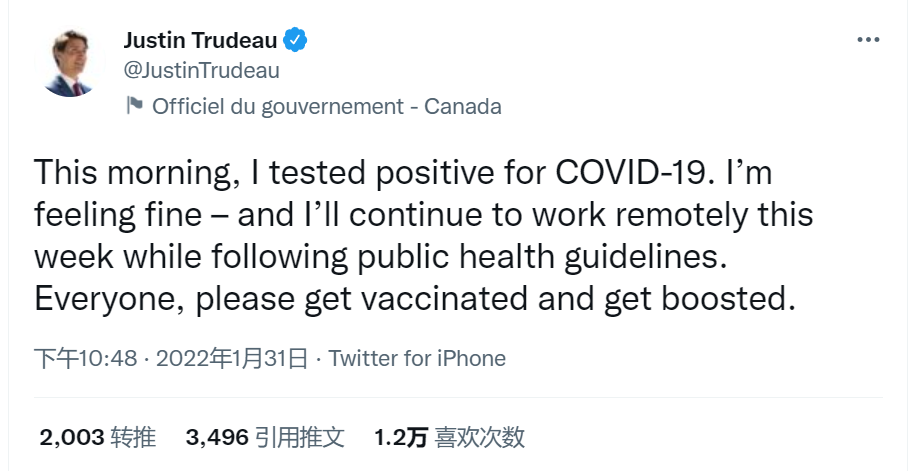913x471 pixels.
Task: Click the blue verified checkmark badge
Action: (295, 40)
